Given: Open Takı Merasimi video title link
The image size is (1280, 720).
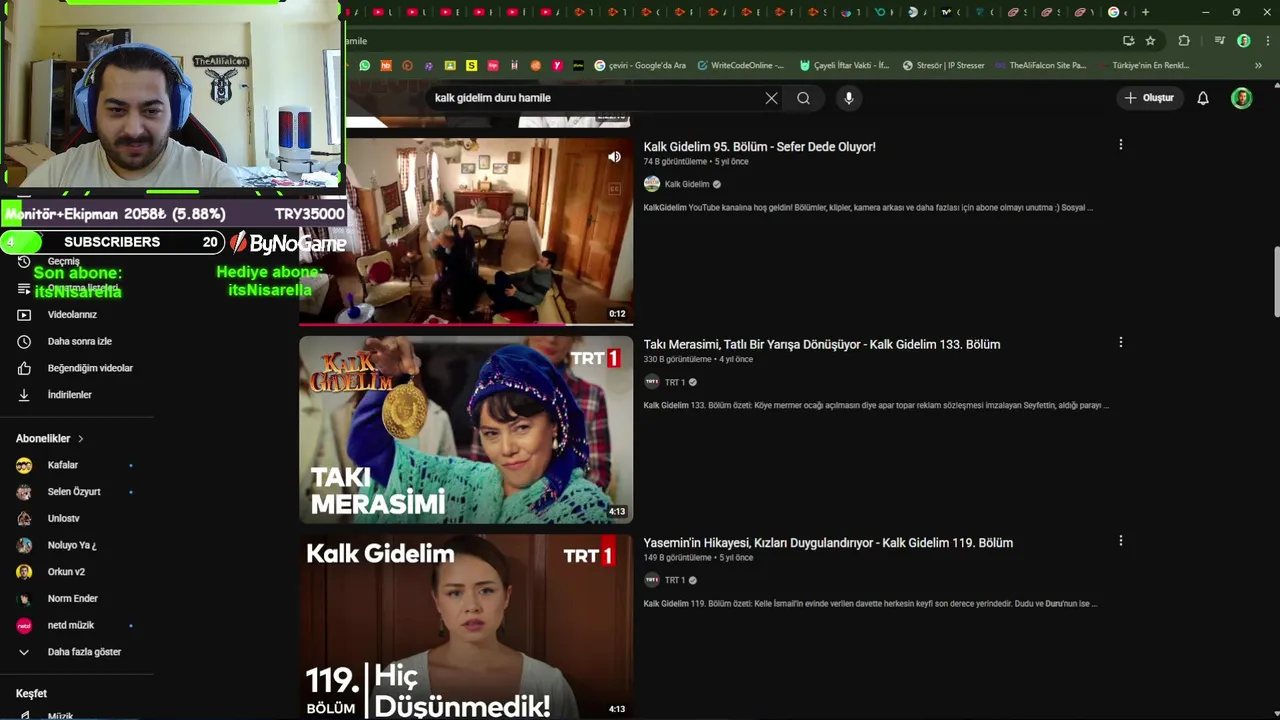Looking at the screenshot, I should click(x=822, y=345).
